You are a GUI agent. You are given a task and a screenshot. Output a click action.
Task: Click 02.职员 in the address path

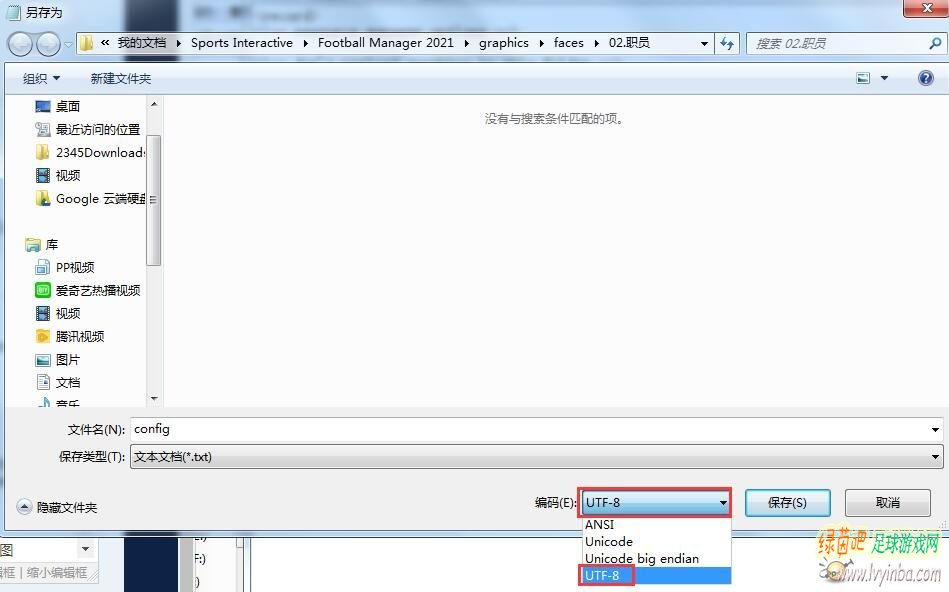click(x=629, y=43)
